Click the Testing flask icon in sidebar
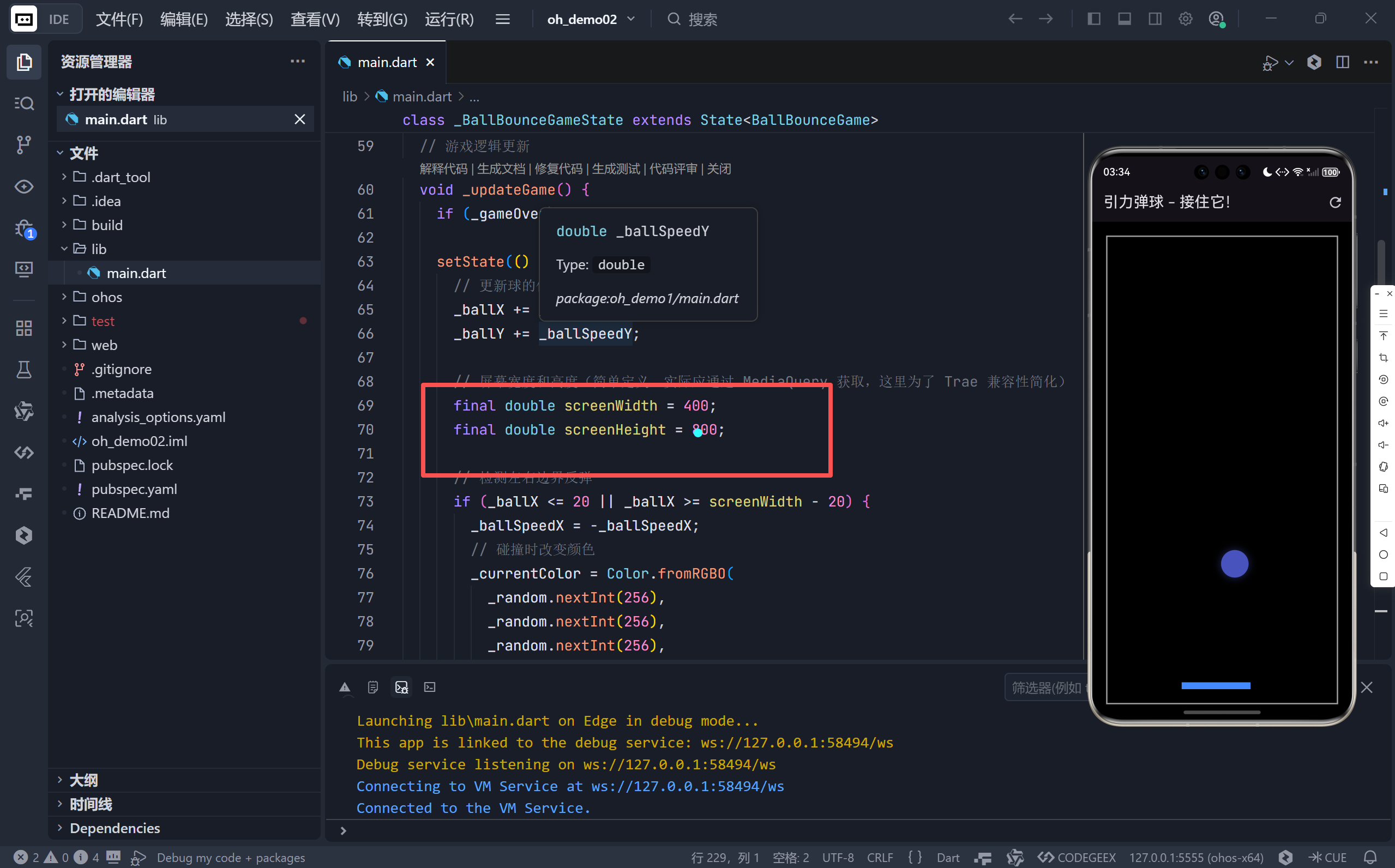 23,370
